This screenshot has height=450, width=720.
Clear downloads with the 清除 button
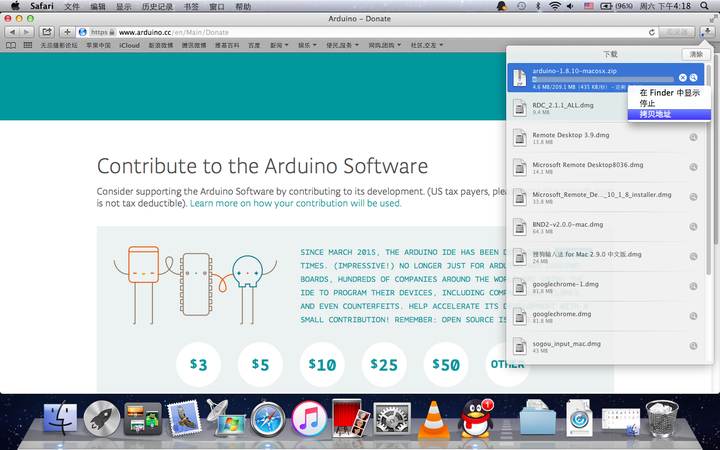click(x=696, y=54)
